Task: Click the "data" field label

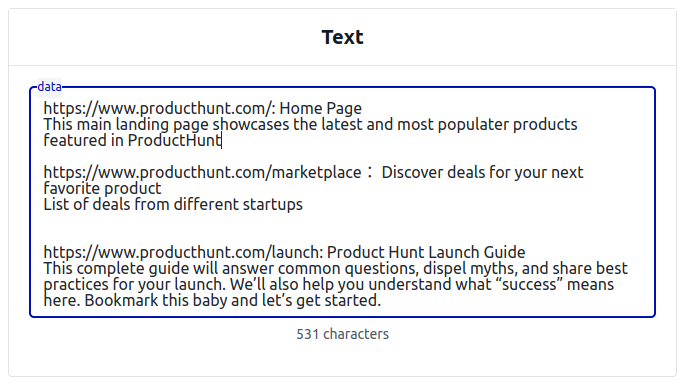Action: (50, 87)
